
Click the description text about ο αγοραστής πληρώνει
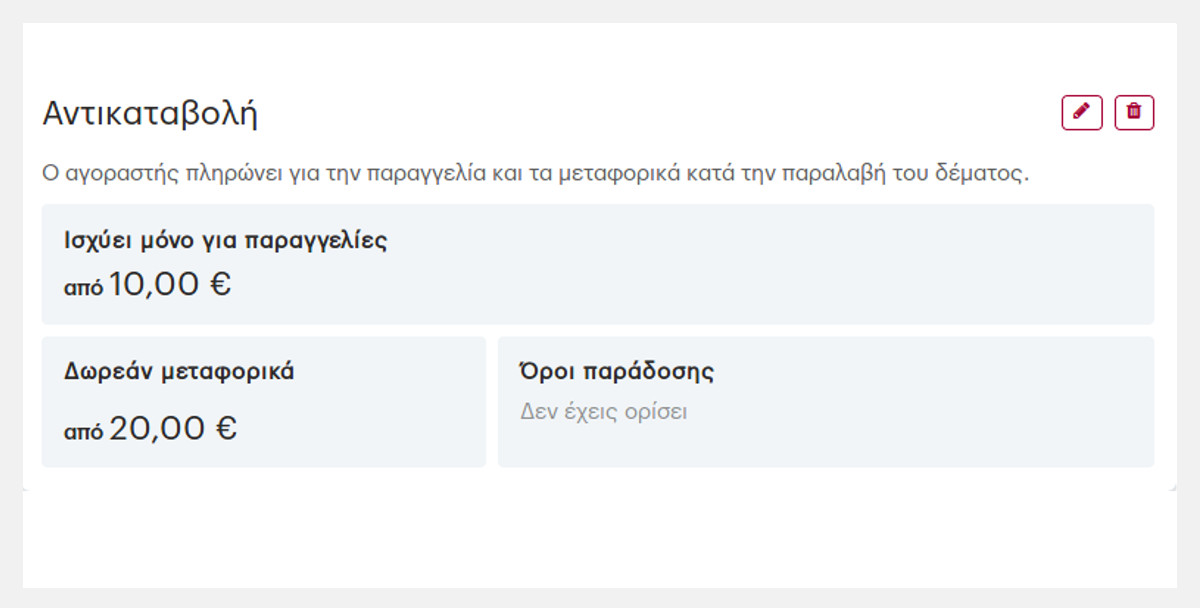pos(535,174)
